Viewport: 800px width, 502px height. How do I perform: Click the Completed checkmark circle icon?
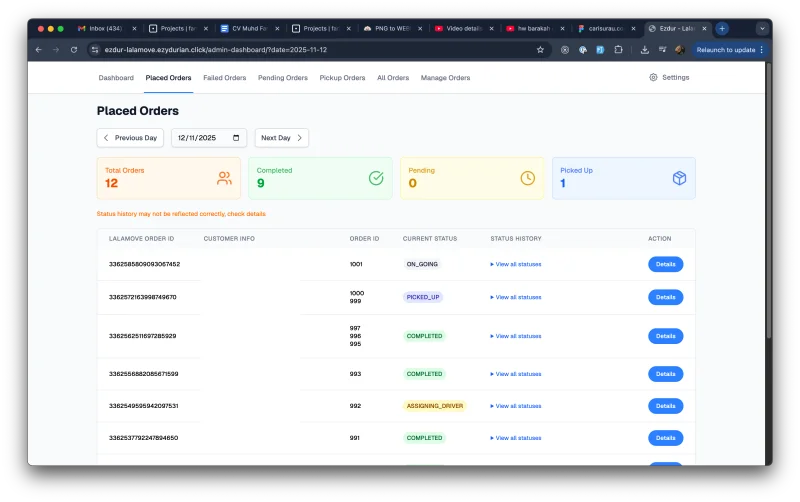pyautogui.click(x=376, y=178)
